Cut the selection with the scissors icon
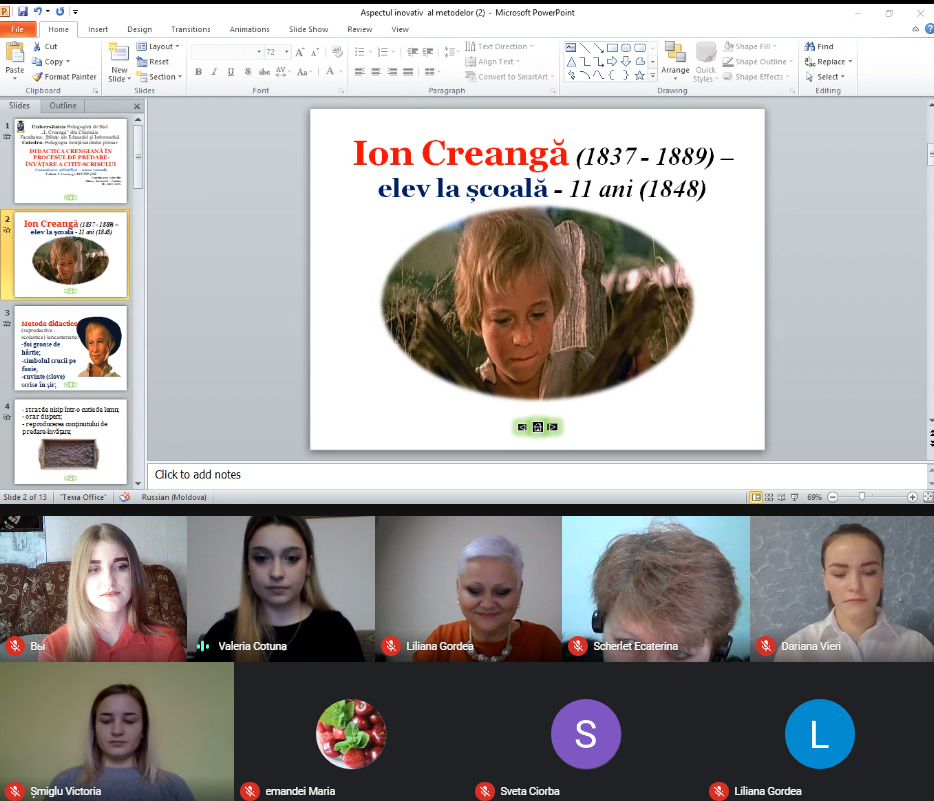The width and height of the screenshot is (934, 801). coord(37,46)
